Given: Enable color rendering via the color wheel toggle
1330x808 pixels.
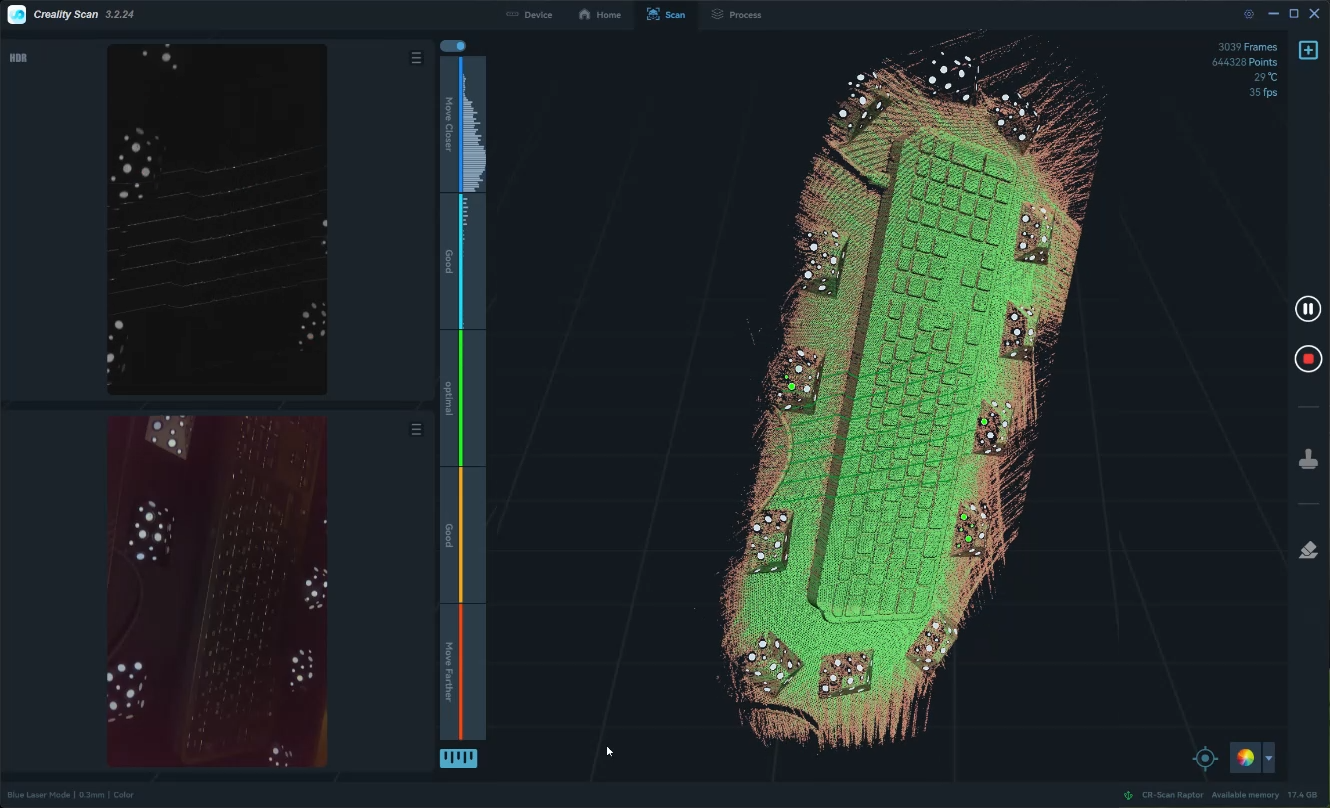Looking at the screenshot, I should (x=1243, y=758).
